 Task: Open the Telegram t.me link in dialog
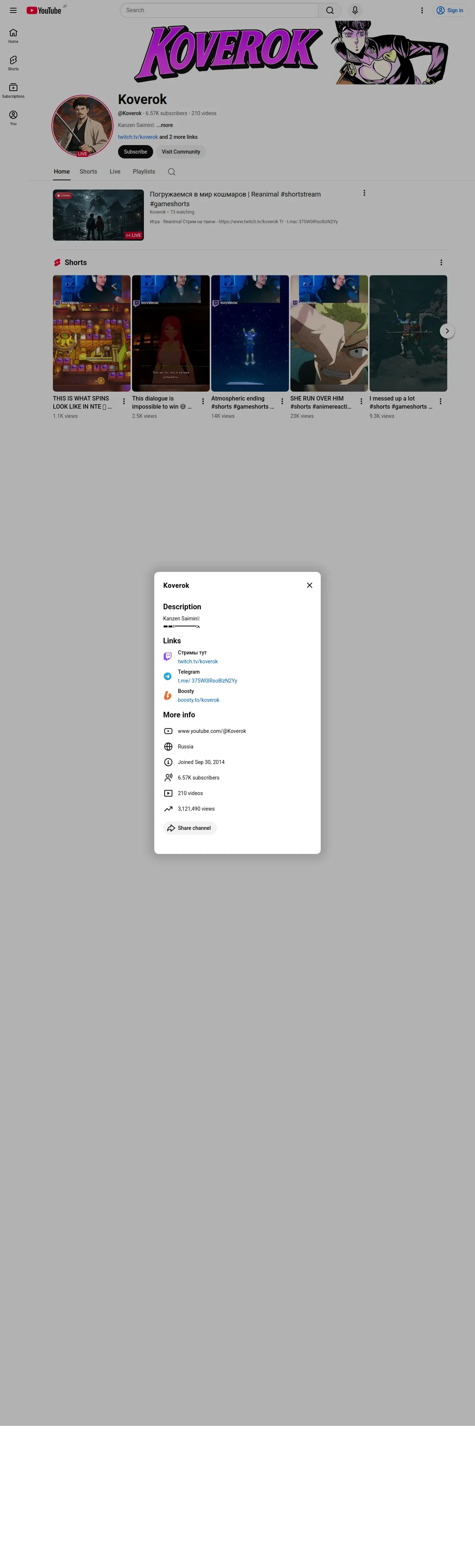pos(208,680)
